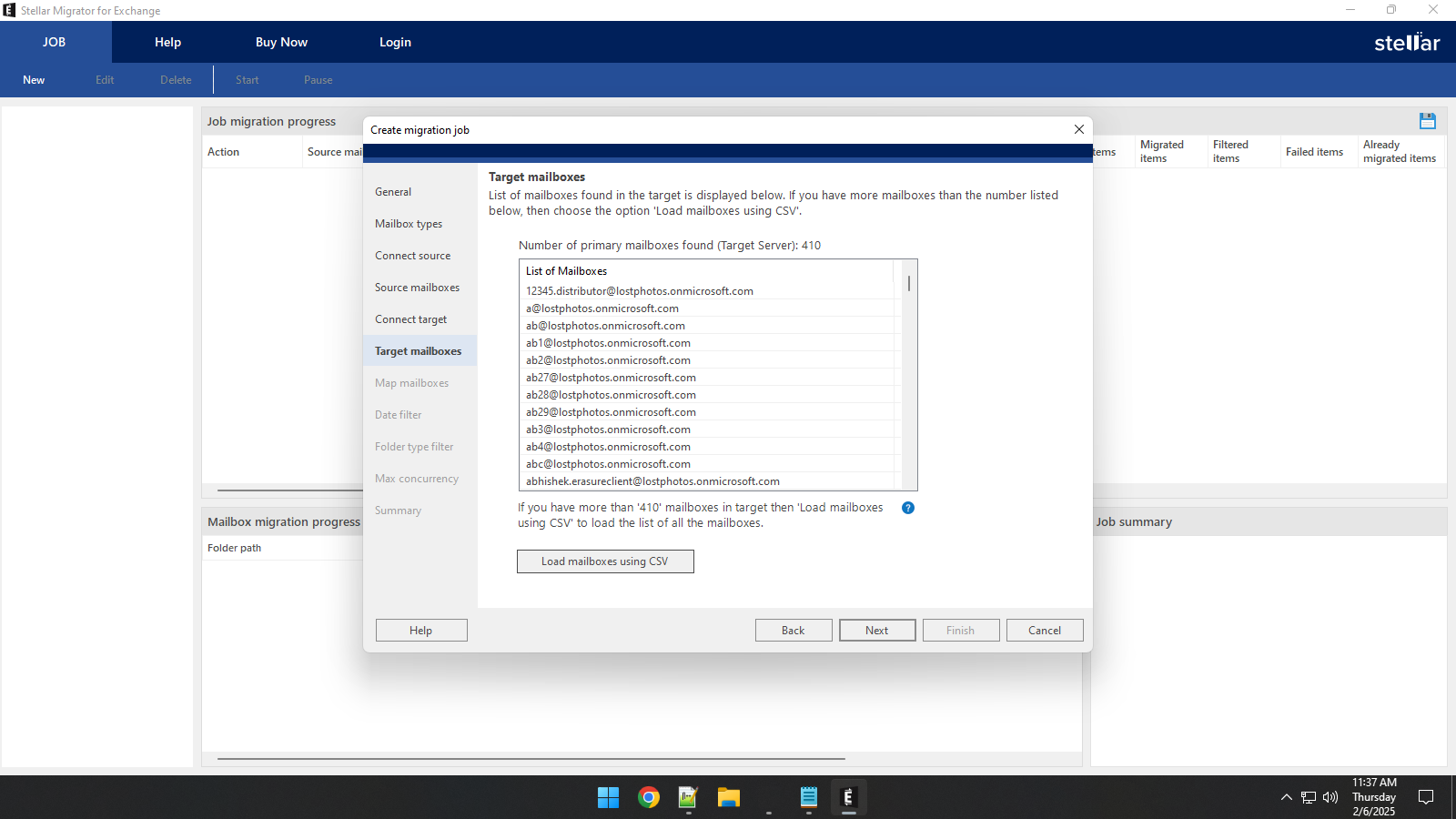The height and width of the screenshot is (819, 1456).
Task: Click Filtered items column header
Action: click(1243, 152)
